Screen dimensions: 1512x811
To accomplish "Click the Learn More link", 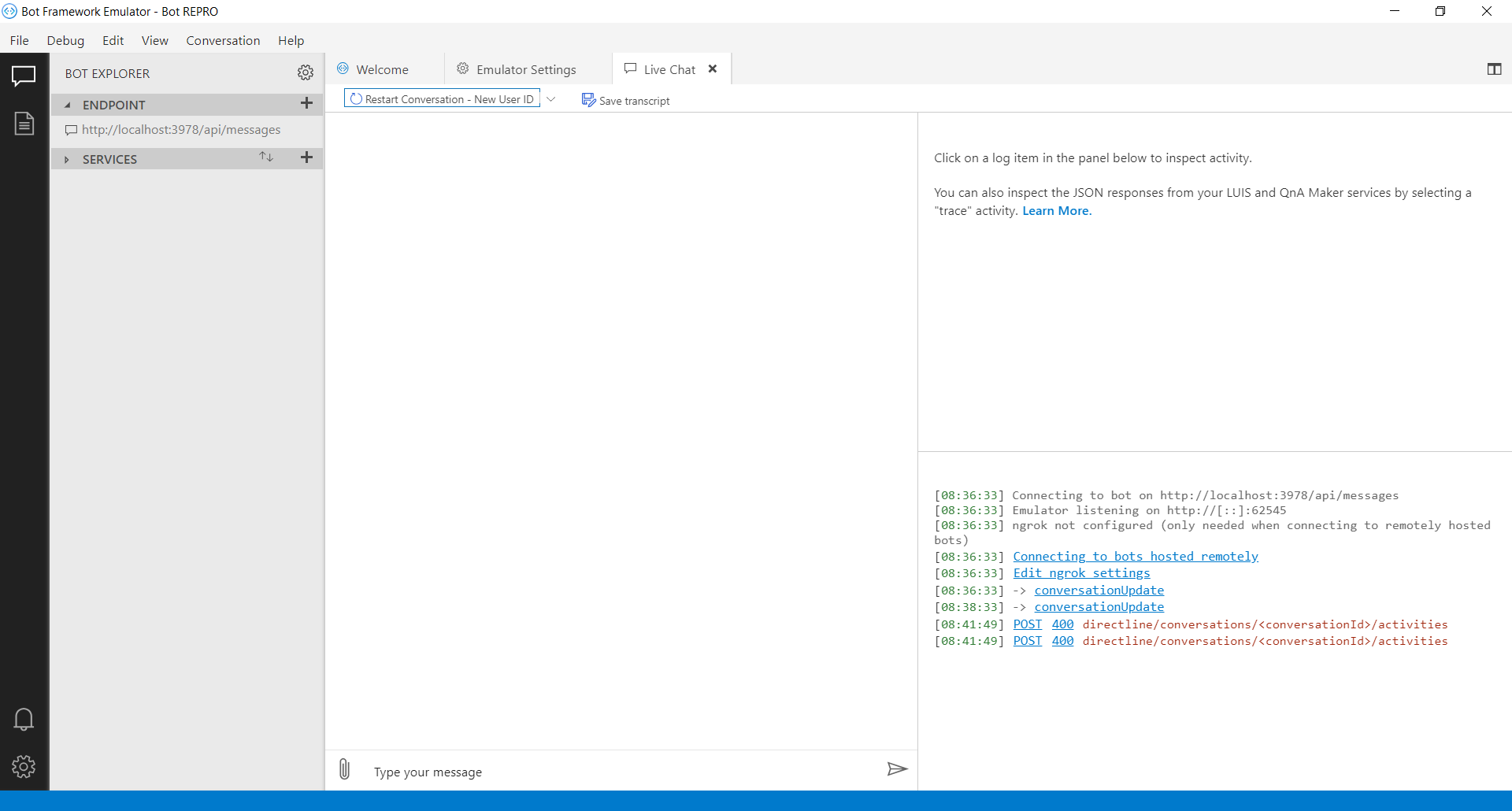I will [1057, 211].
